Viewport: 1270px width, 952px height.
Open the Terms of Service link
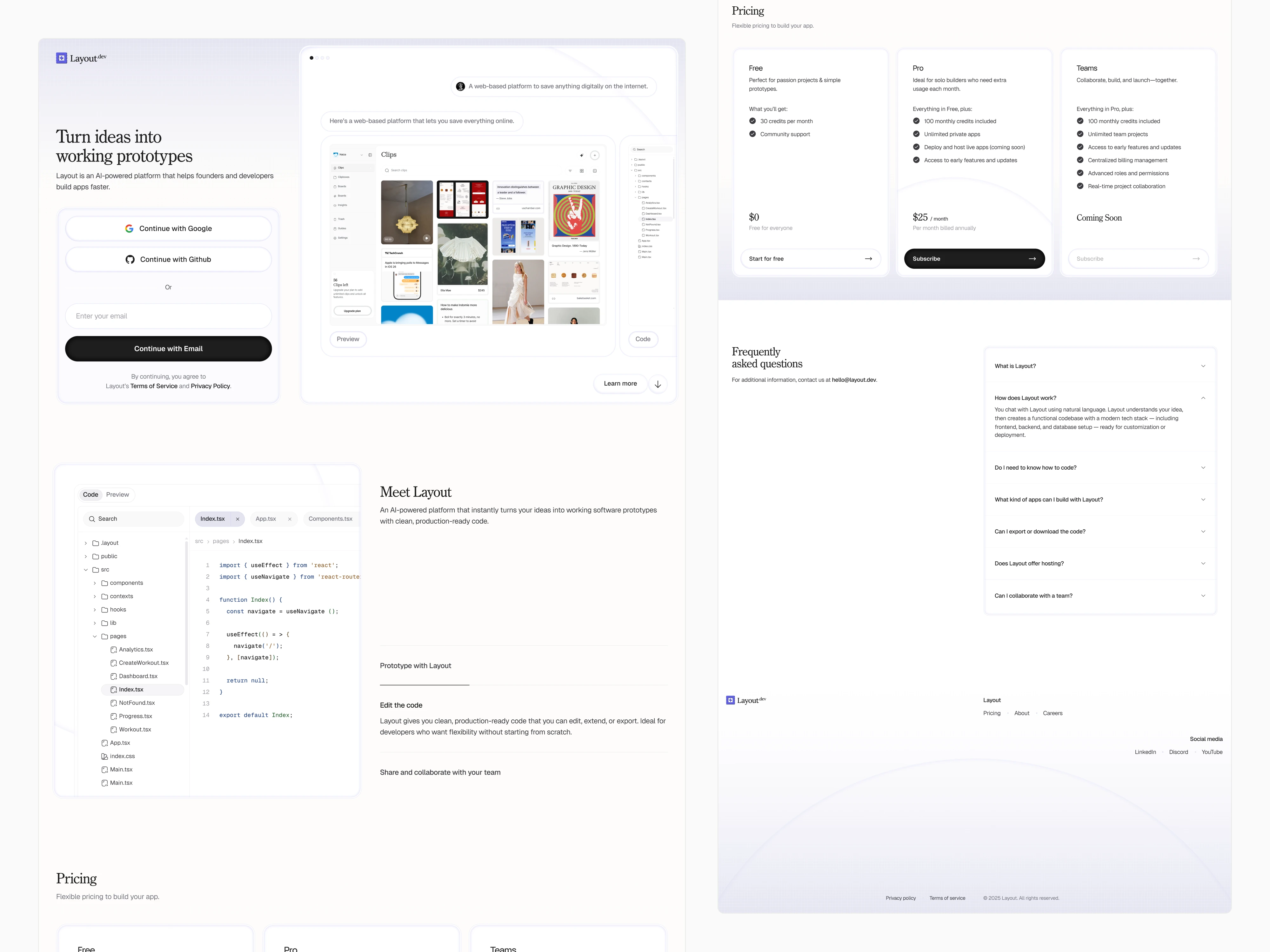click(x=154, y=386)
